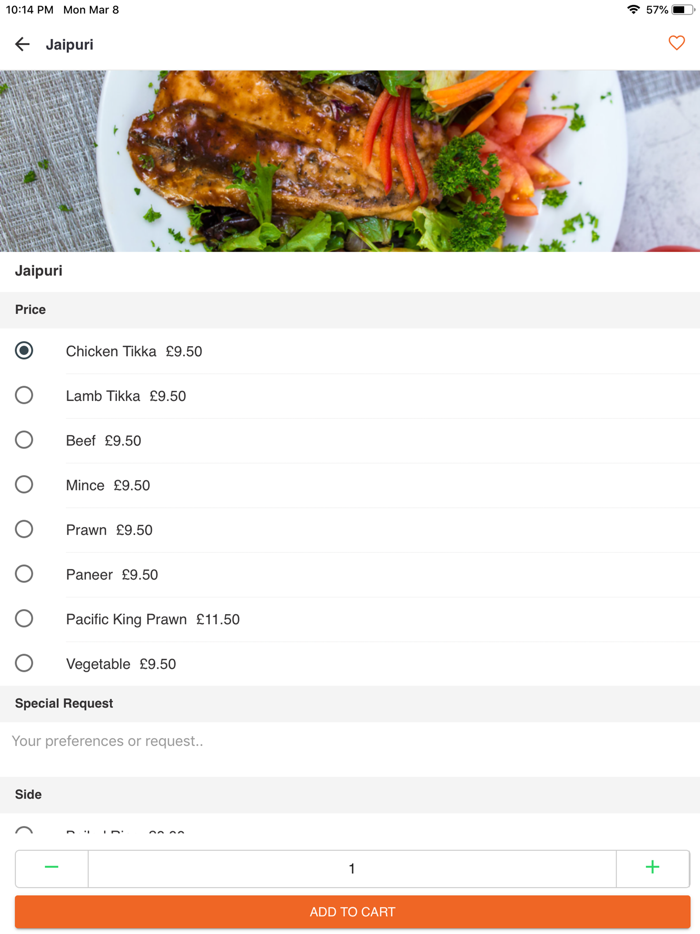700x934 pixels.
Task: Click the ADD TO CART button
Action: click(x=352, y=912)
